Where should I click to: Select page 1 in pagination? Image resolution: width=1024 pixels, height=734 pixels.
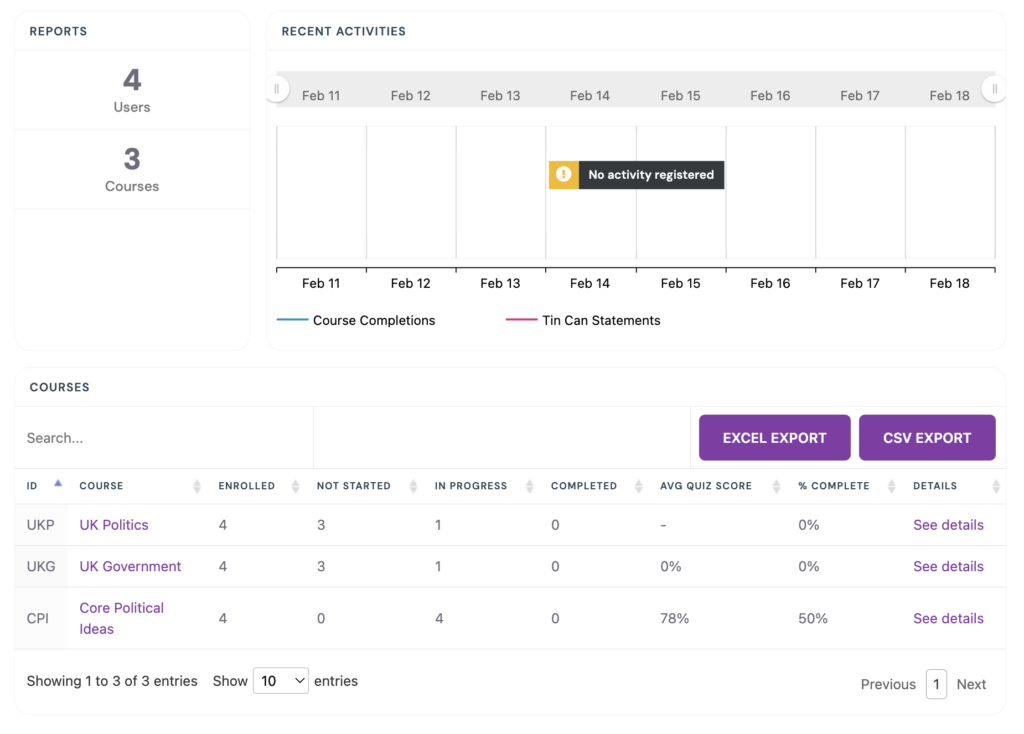click(x=936, y=684)
